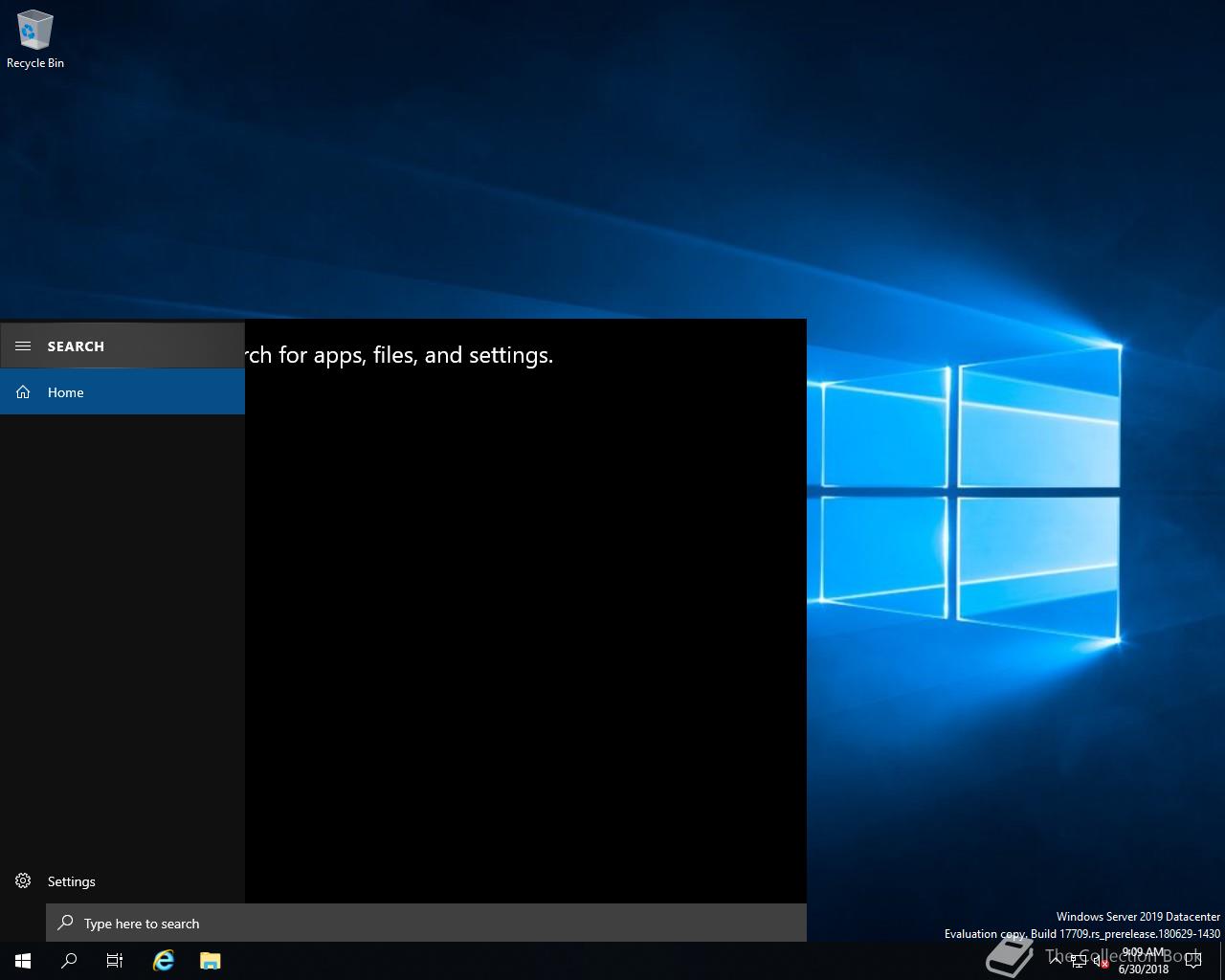Click the Show desktop sliver
The width and height of the screenshot is (1225, 980).
coord(1222,961)
